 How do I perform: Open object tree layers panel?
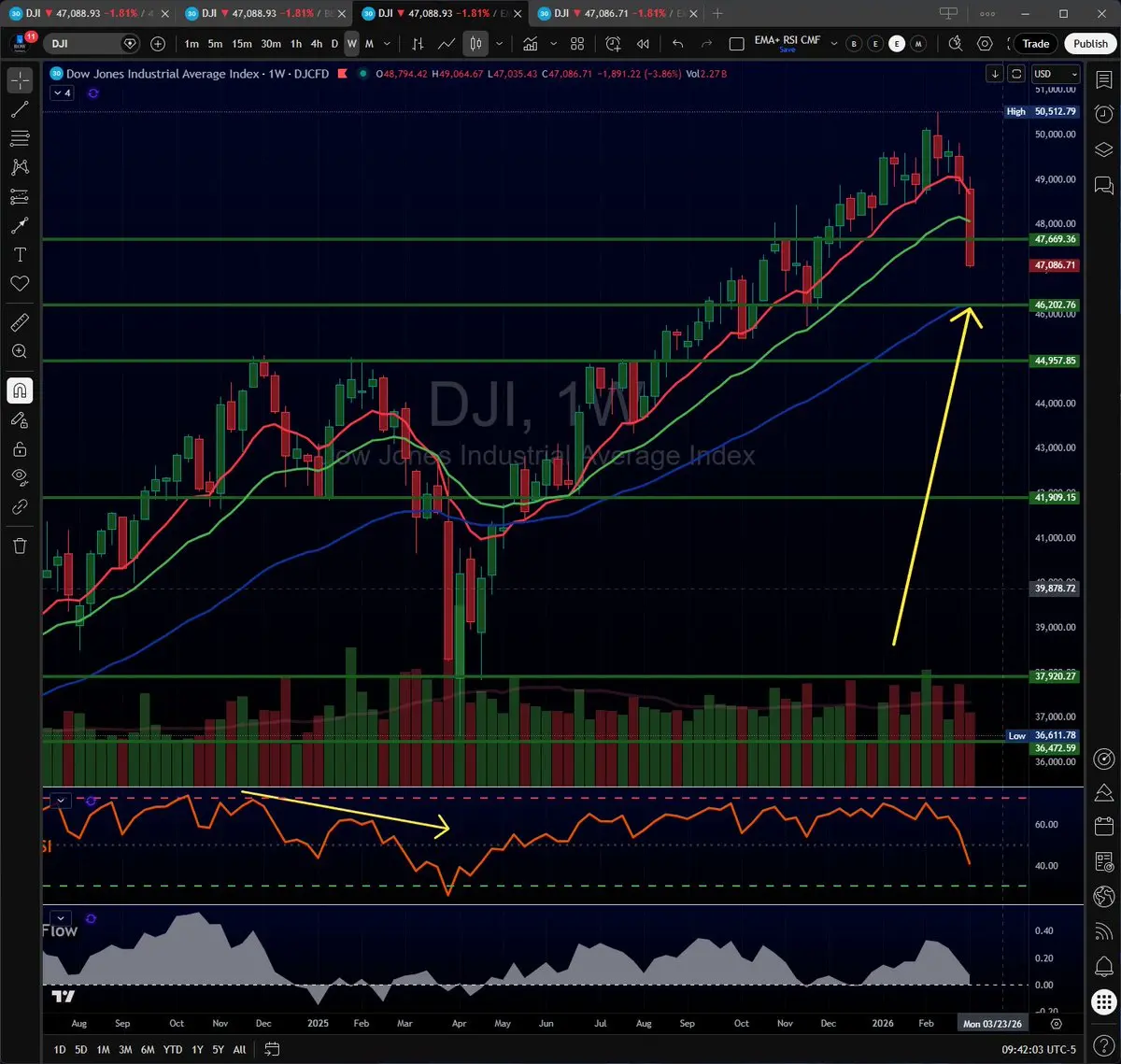tap(1103, 149)
